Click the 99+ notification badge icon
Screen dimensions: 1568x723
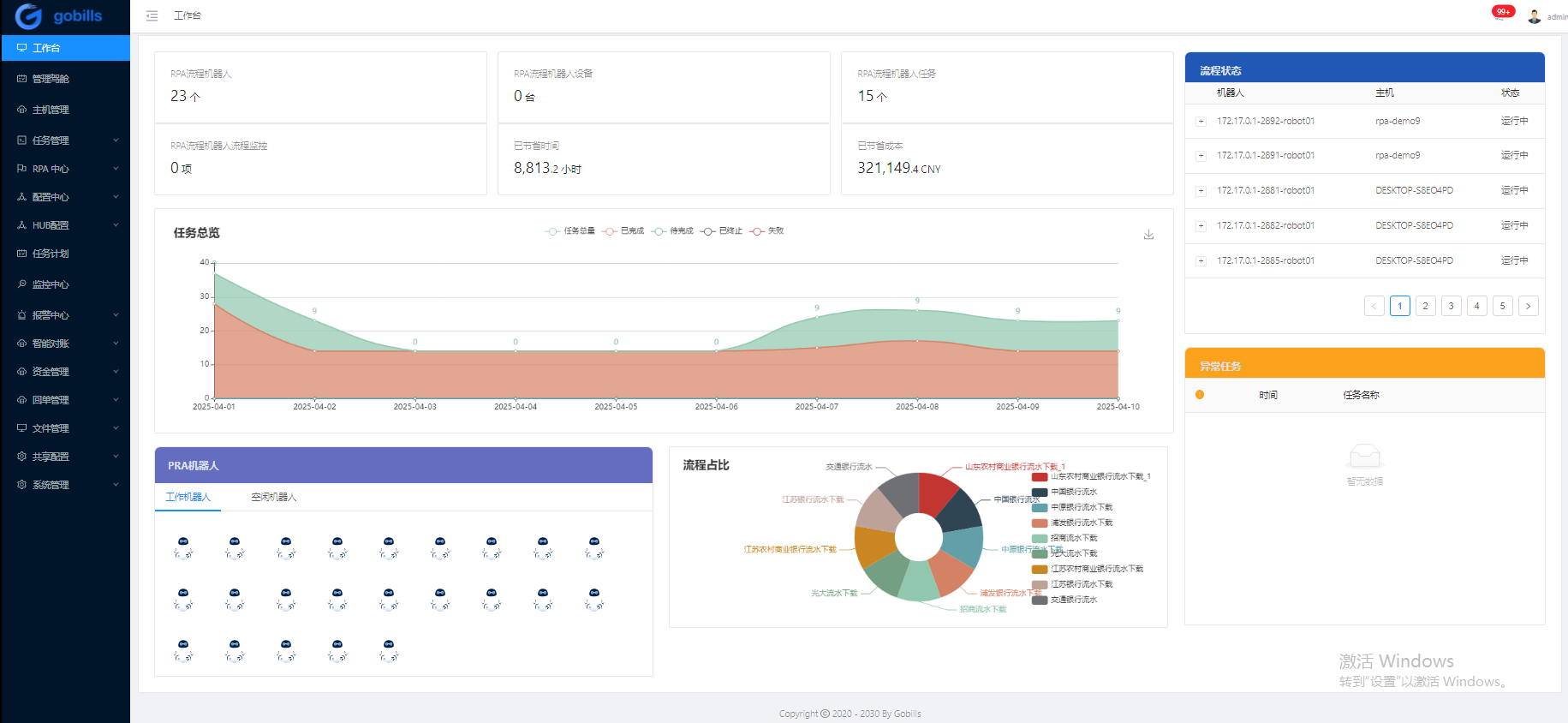[1502, 12]
